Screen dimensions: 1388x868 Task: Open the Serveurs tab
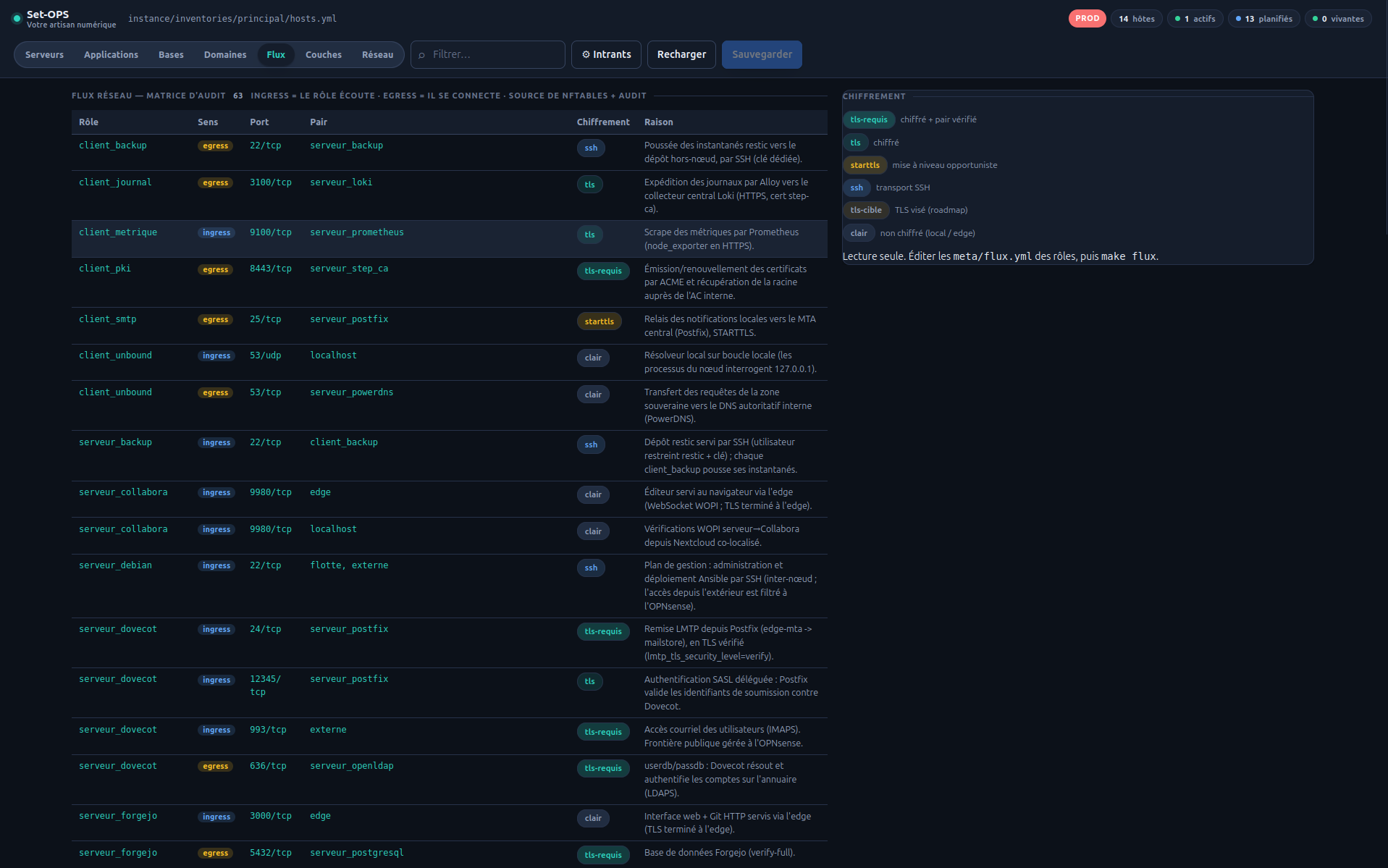44,55
